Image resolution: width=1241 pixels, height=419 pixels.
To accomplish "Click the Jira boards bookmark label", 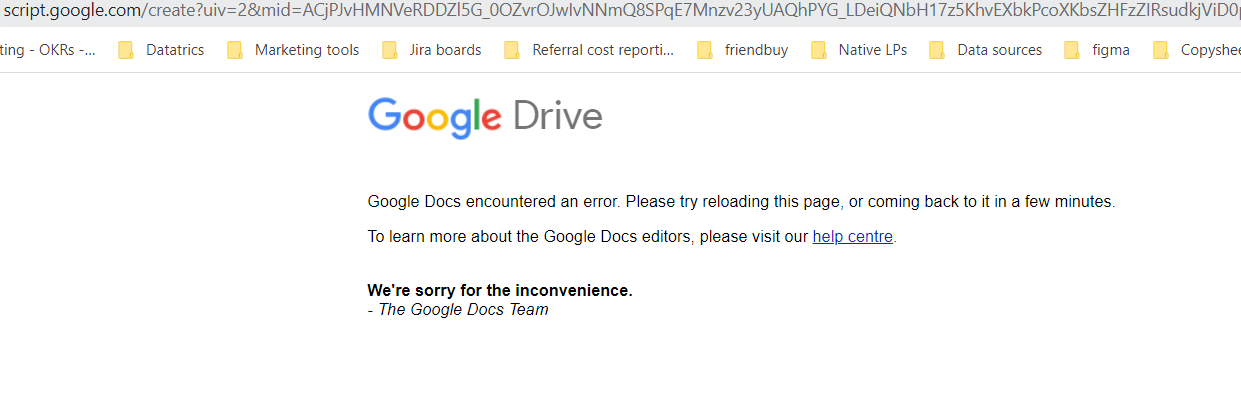I will 445,50.
